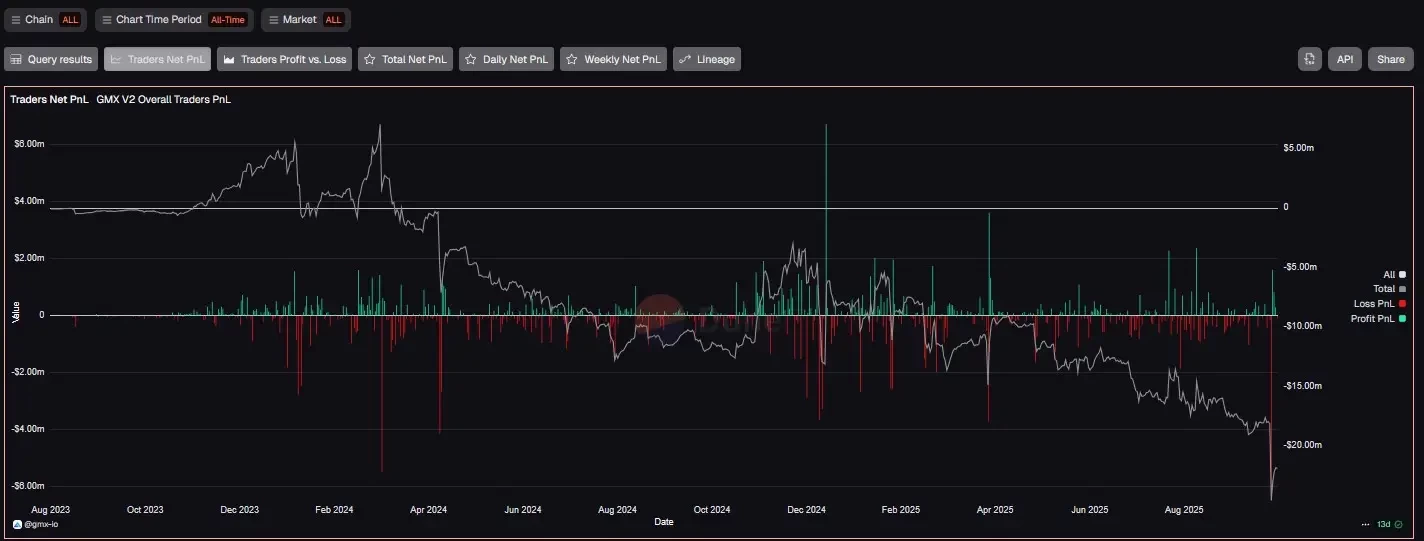Click the table icon on Query results

pos(15,60)
